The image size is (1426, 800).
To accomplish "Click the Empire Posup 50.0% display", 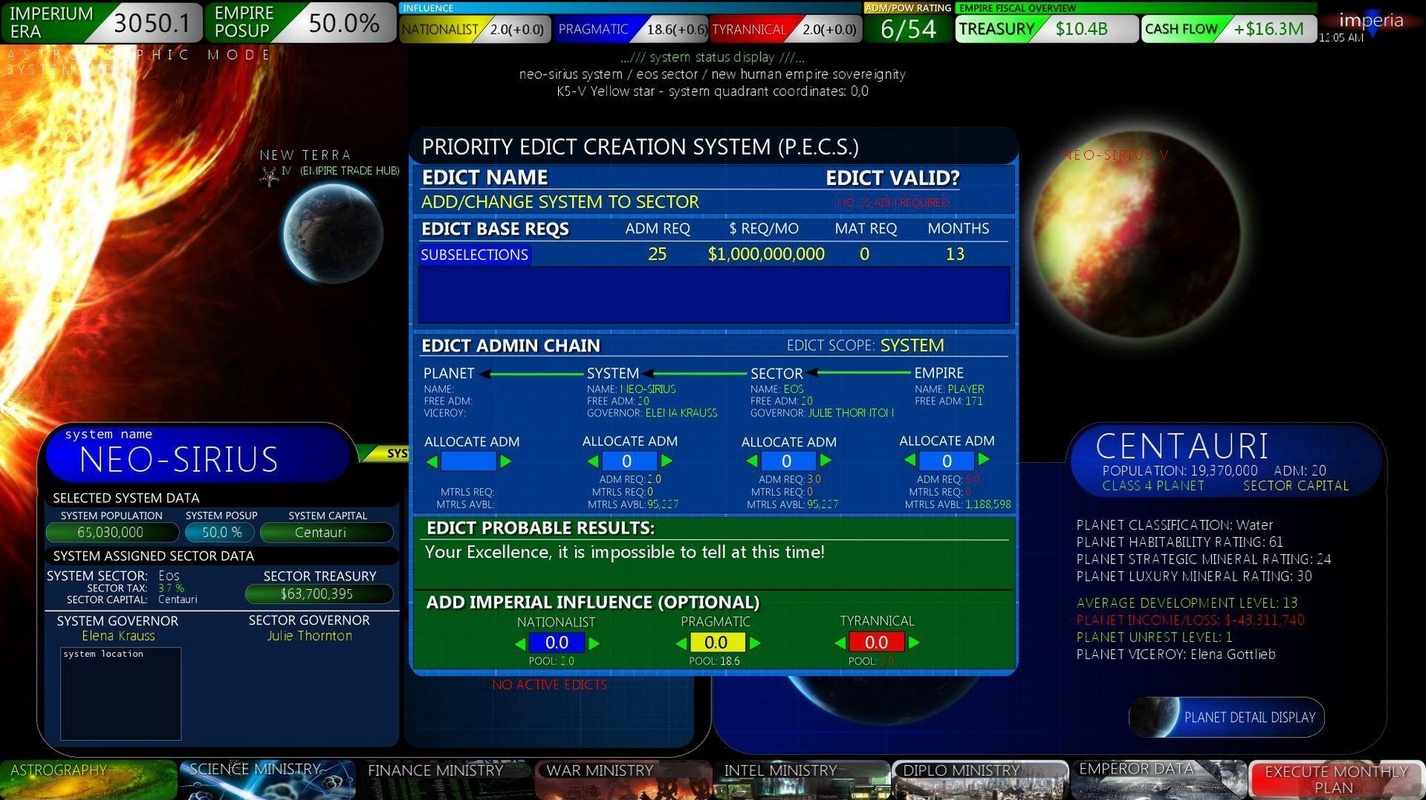I will point(301,23).
